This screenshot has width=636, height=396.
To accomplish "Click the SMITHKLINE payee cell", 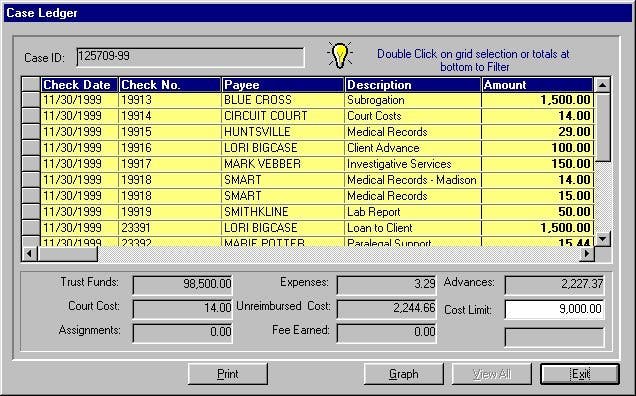I will (x=283, y=212).
